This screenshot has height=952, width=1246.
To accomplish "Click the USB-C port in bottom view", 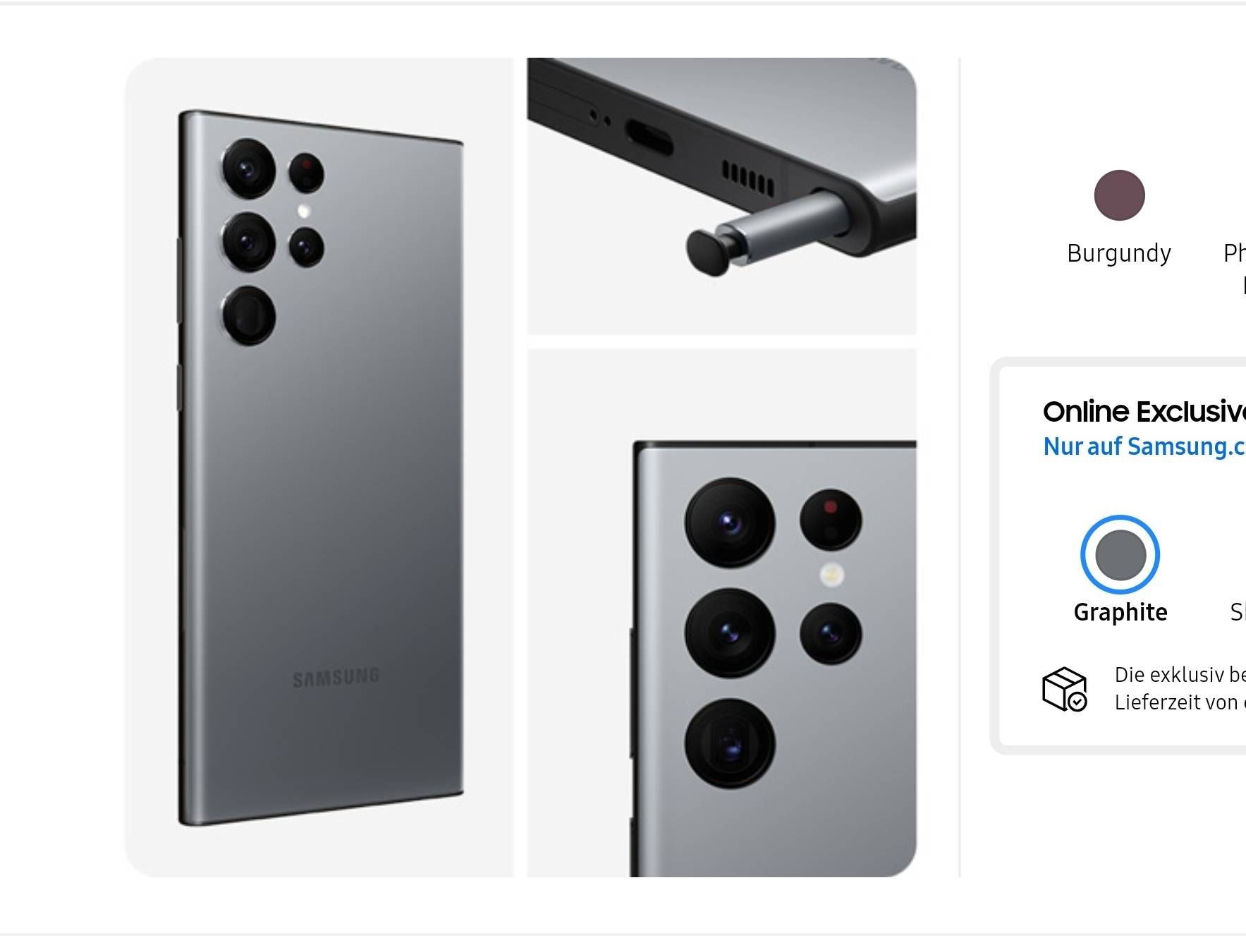I will click(x=649, y=137).
